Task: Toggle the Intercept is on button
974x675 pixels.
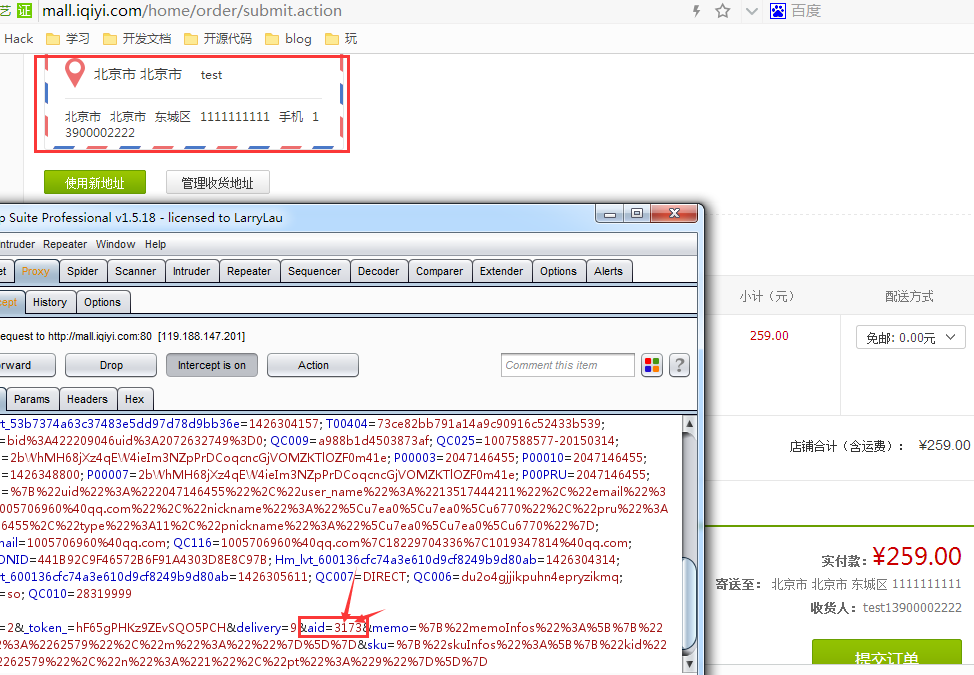Action: [x=212, y=365]
